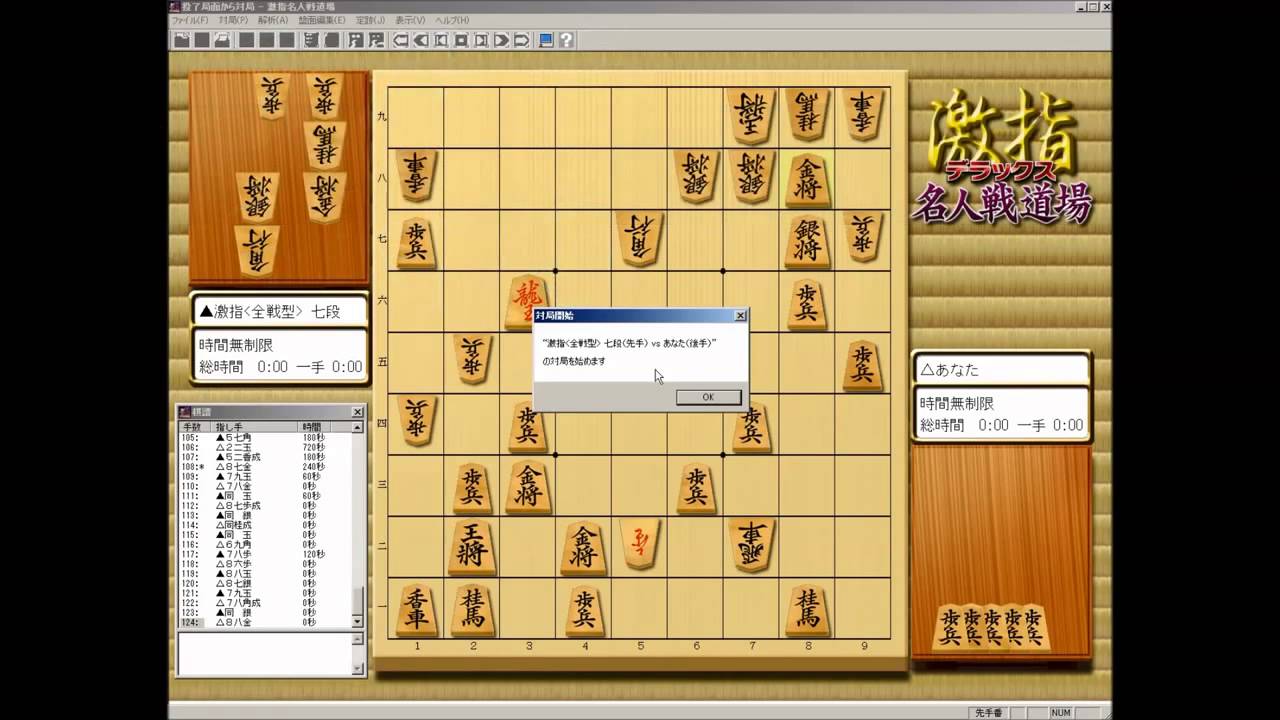This screenshot has width=1280, height=720.
Task: Select a captured 歩兵 pawn in your hand tray
Action: tap(992, 627)
